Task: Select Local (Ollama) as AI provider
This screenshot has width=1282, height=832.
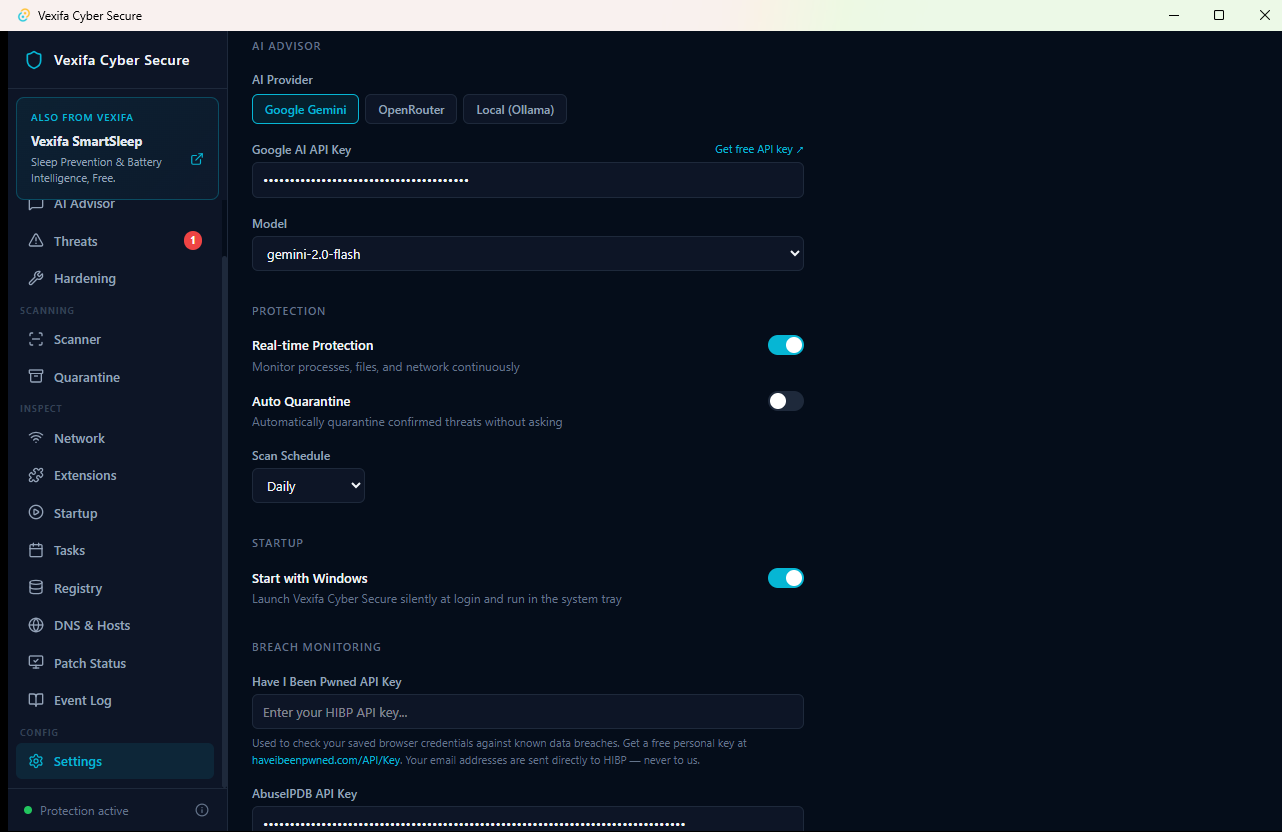Action: coord(515,109)
